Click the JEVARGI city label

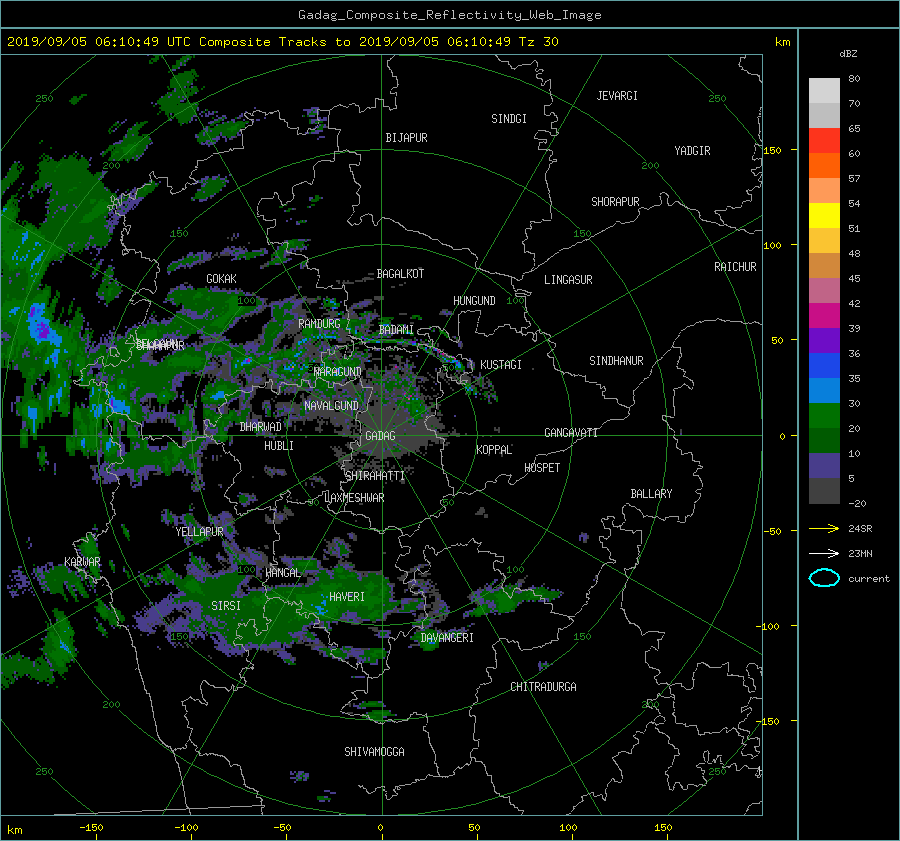[x=617, y=96]
